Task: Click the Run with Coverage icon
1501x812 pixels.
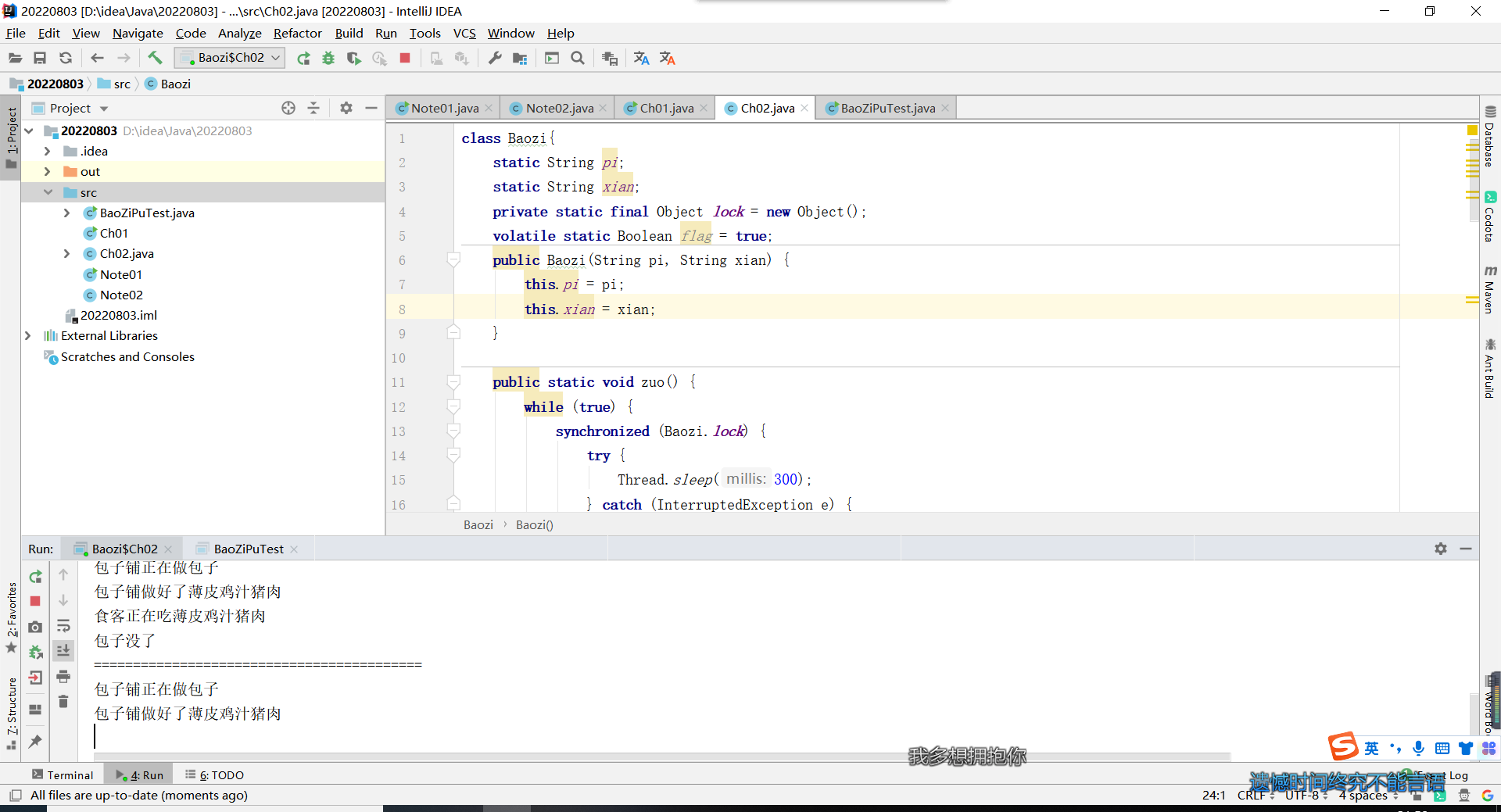Action: click(x=353, y=58)
